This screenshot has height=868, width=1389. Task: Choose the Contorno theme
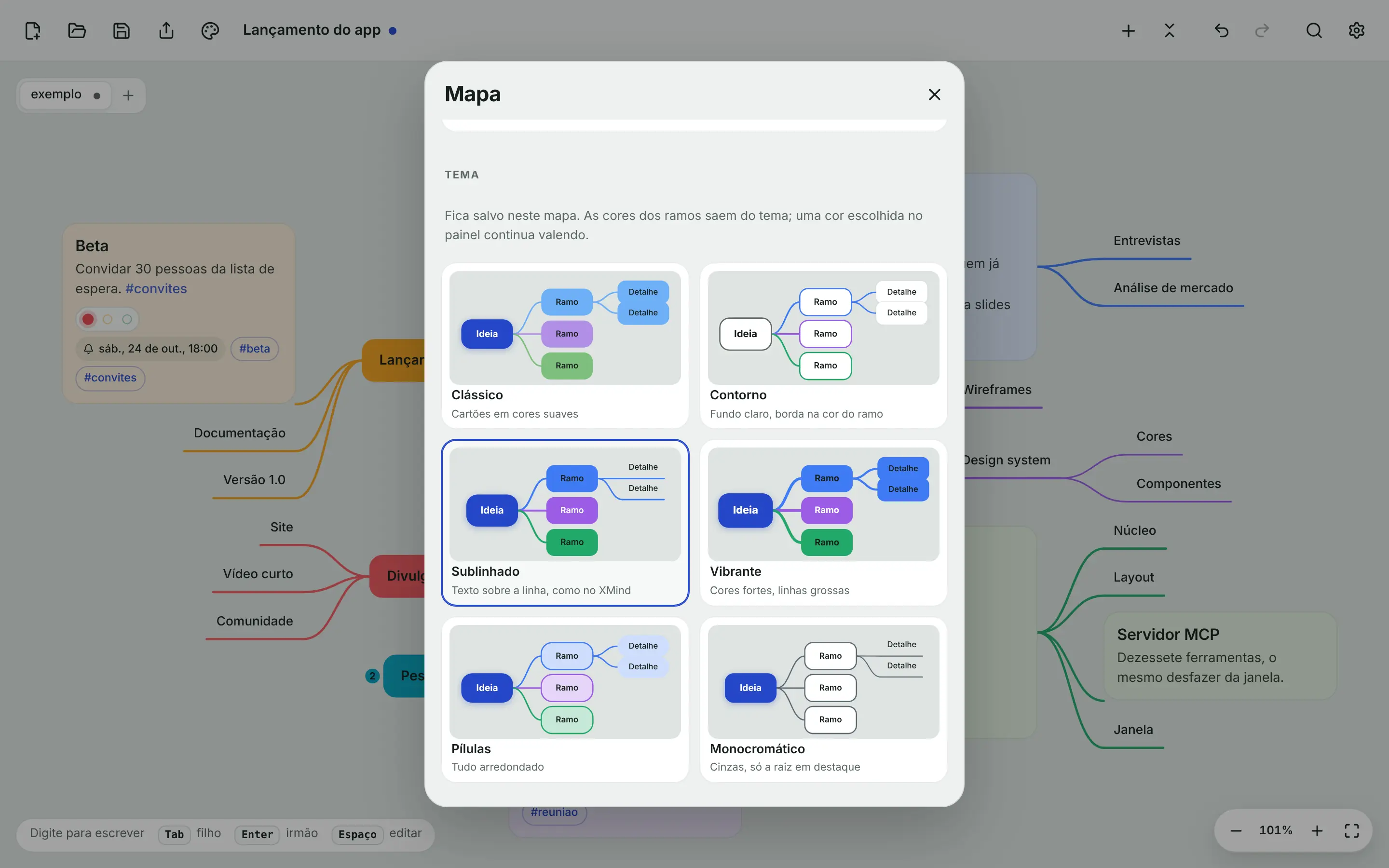[x=823, y=346]
